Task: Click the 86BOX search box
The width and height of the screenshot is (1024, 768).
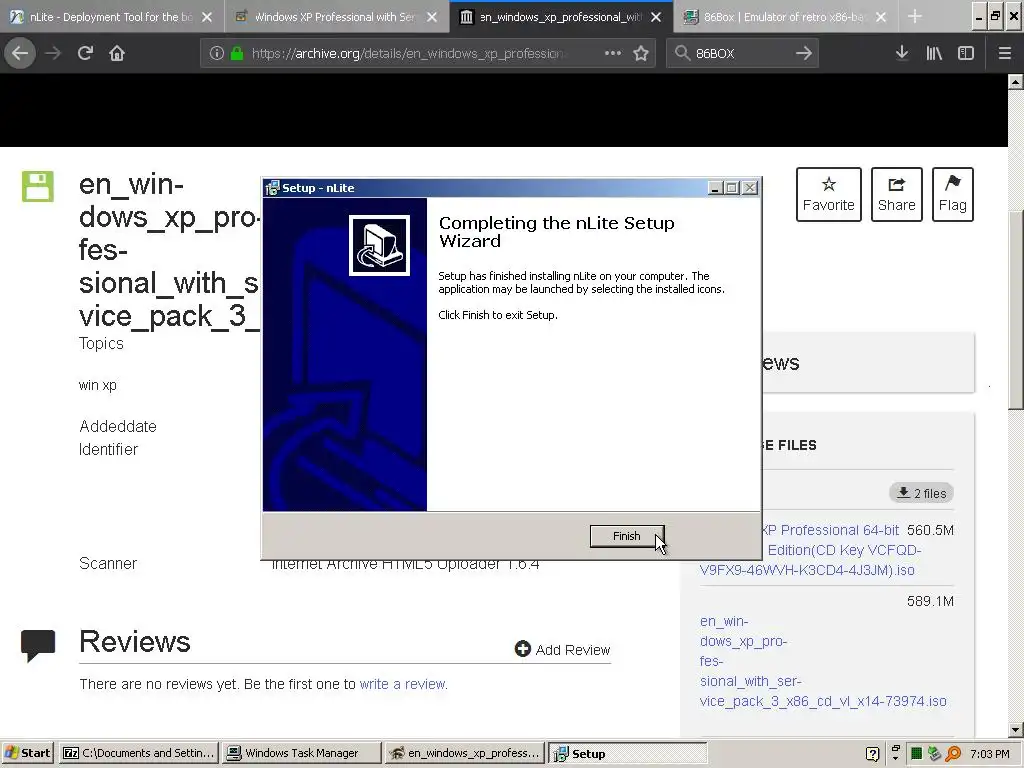Action: pos(741,54)
